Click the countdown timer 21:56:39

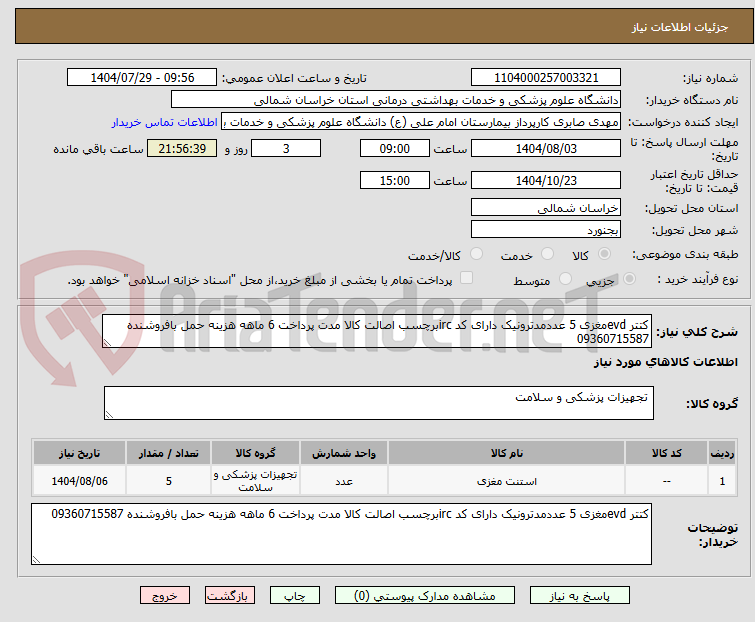[x=182, y=148]
